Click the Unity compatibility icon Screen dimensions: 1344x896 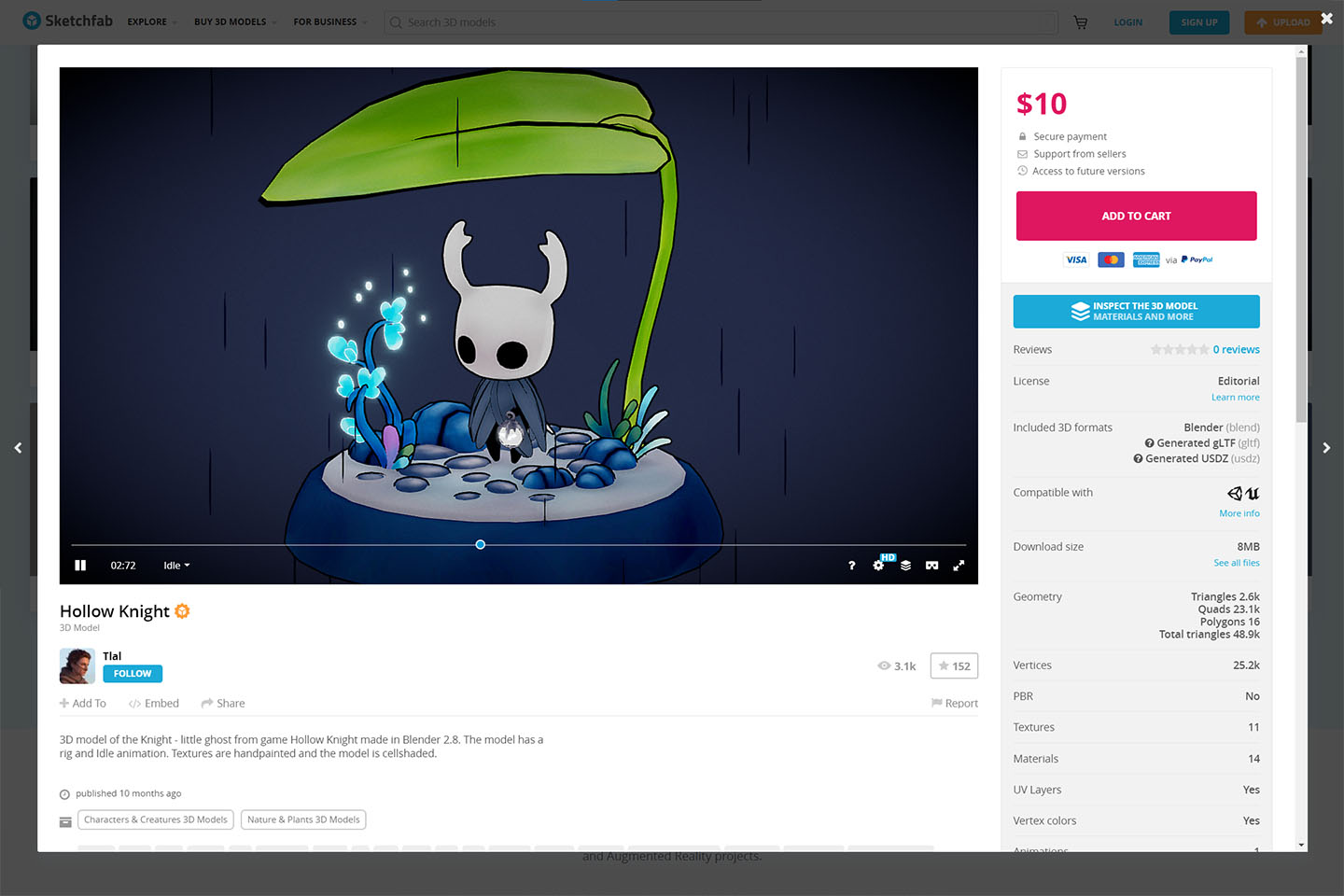point(1235,493)
